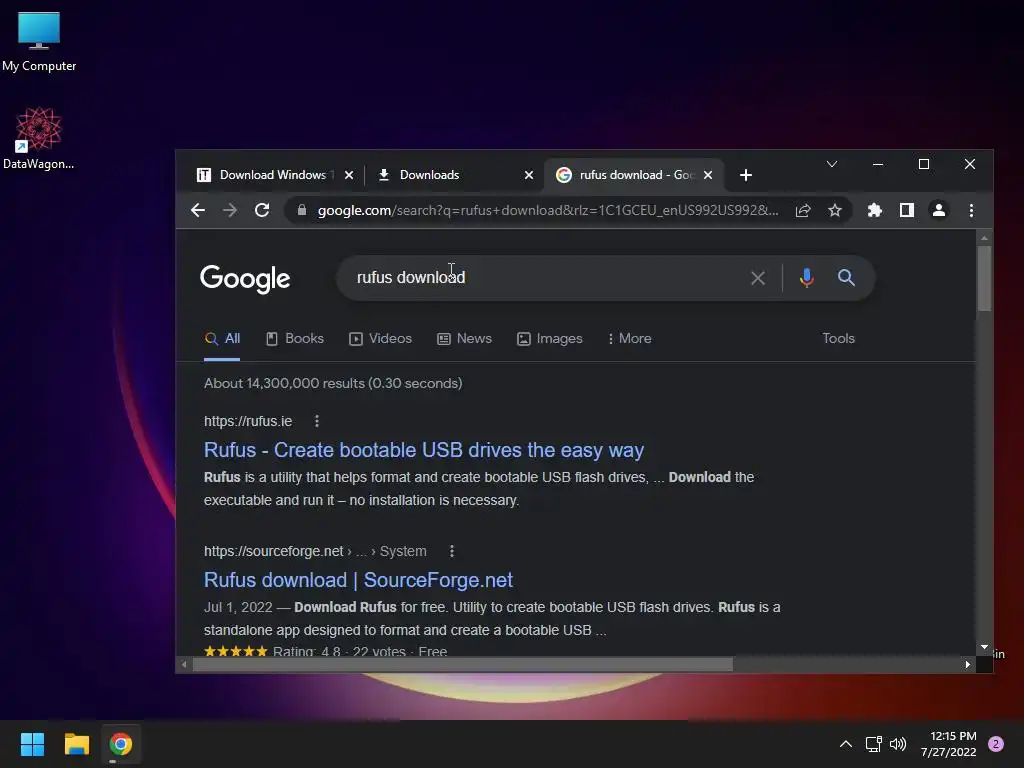
Task: Open the search Tools button
Action: tap(838, 338)
